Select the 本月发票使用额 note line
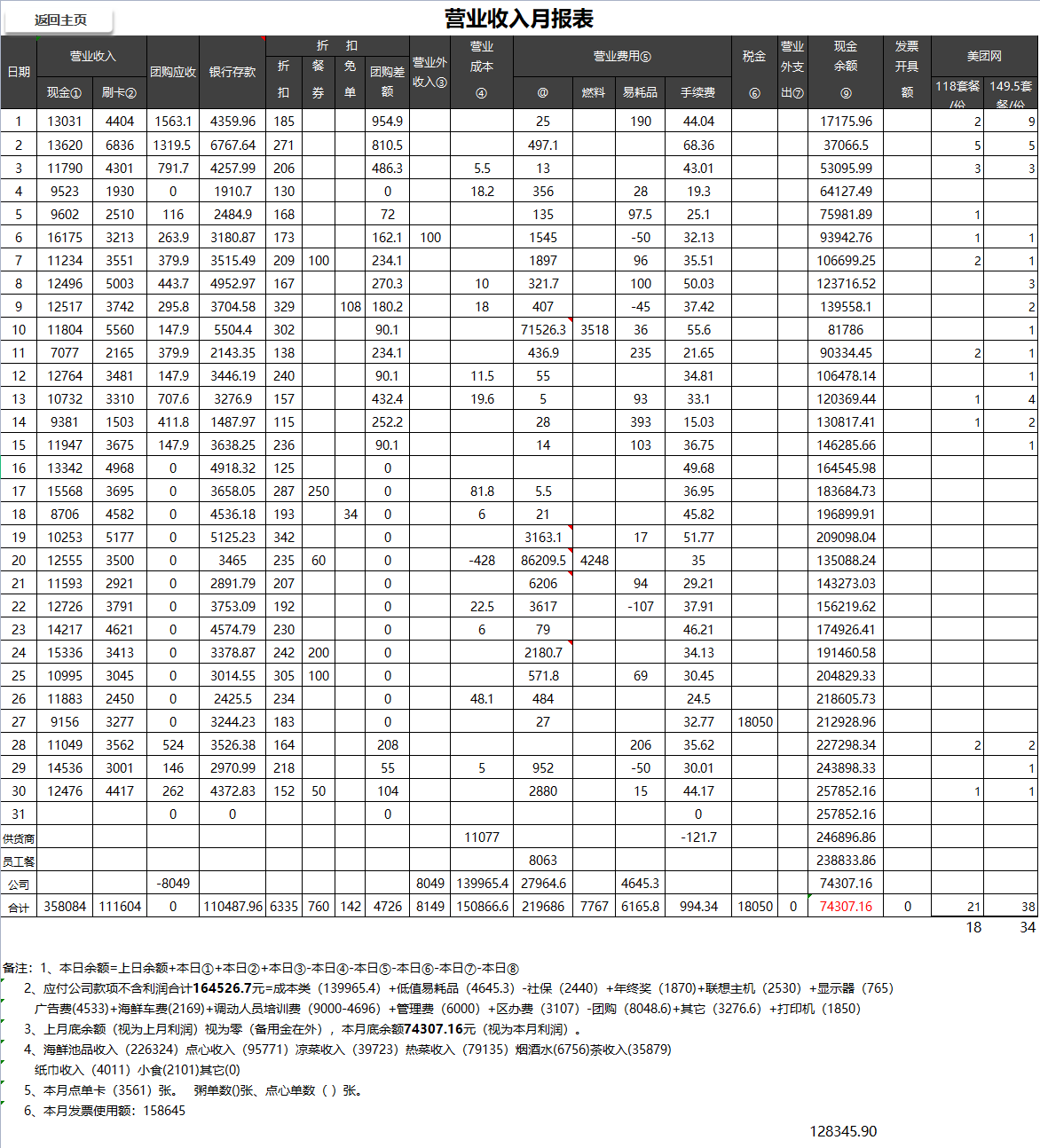The width and height of the screenshot is (1040, 1148). coord(105,1111)
